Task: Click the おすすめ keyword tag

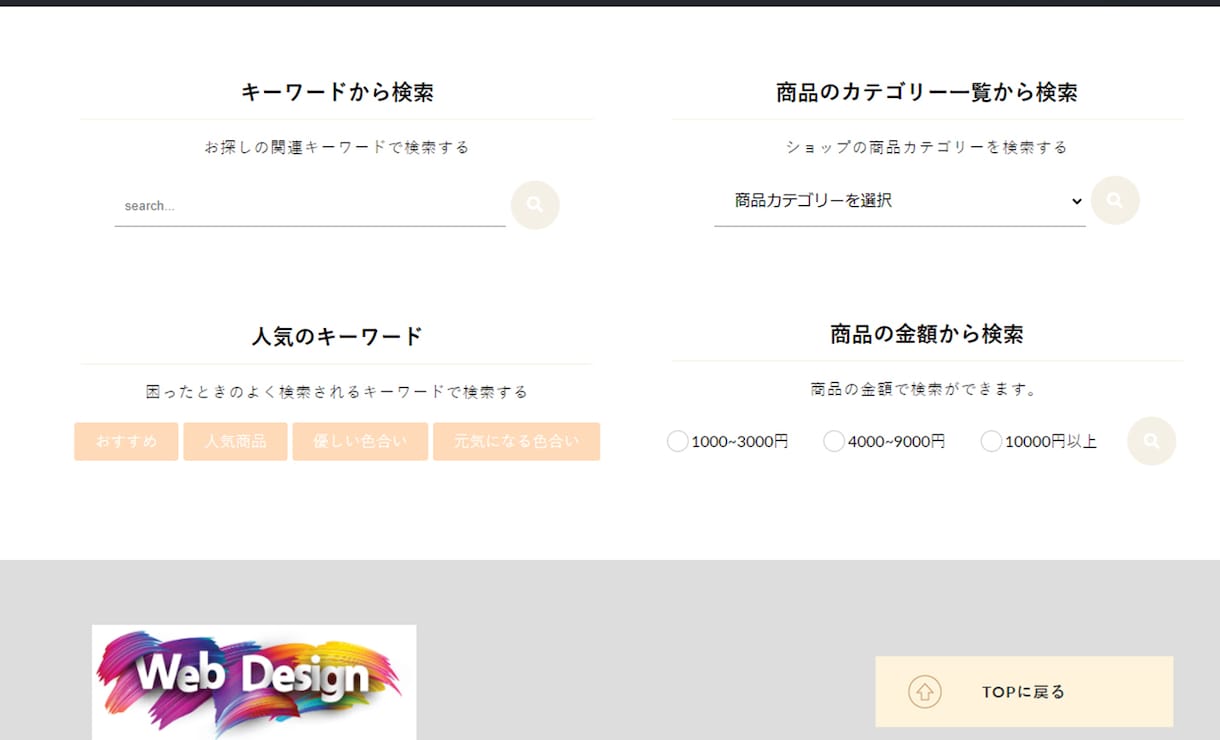Action: 126,441
